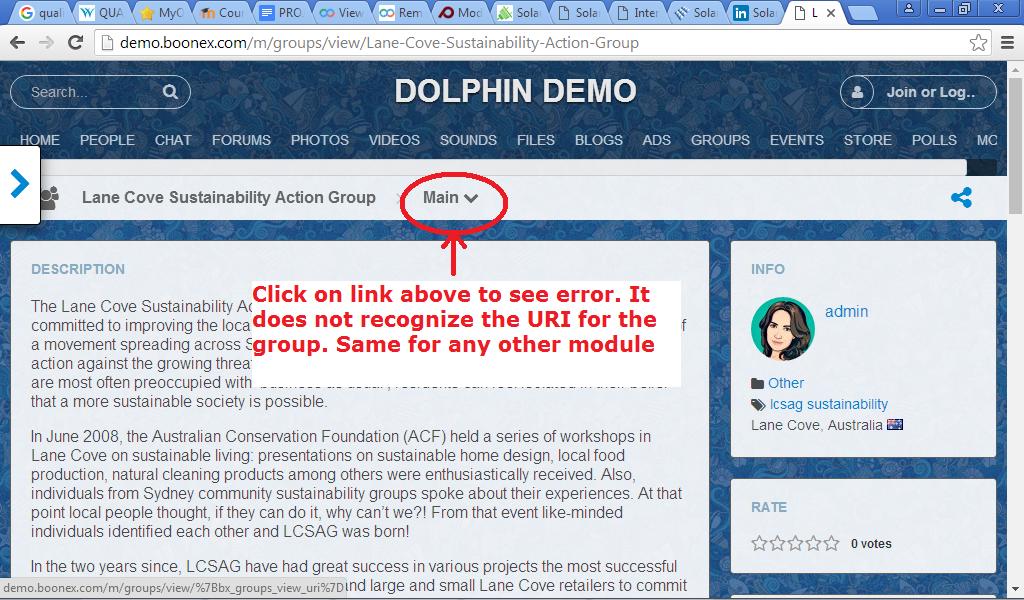Image resolution: width=1024 pixels, height=600 pixels.
Task: Open the admin profile link
Action: (846, 311)
